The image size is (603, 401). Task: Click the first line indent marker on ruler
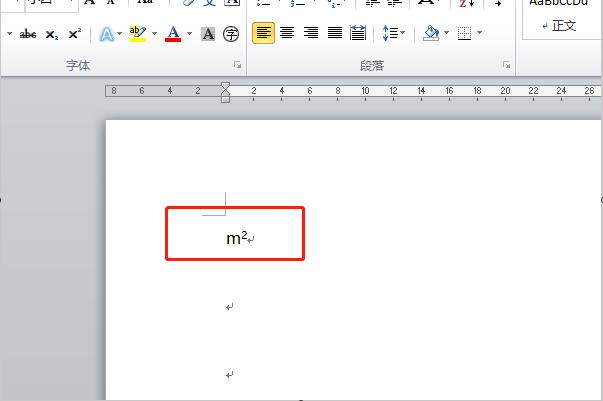[x=226, y=86]
